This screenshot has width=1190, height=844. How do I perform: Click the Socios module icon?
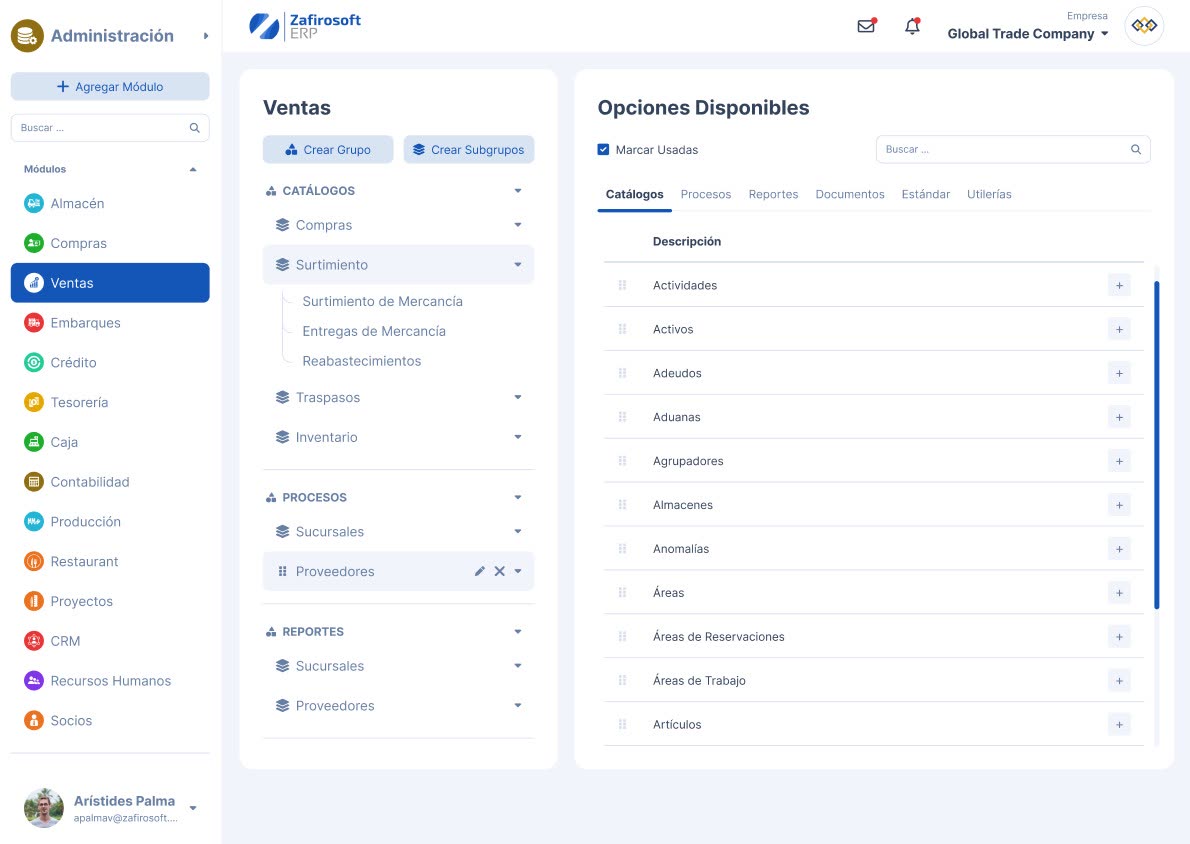click(33, 720)
